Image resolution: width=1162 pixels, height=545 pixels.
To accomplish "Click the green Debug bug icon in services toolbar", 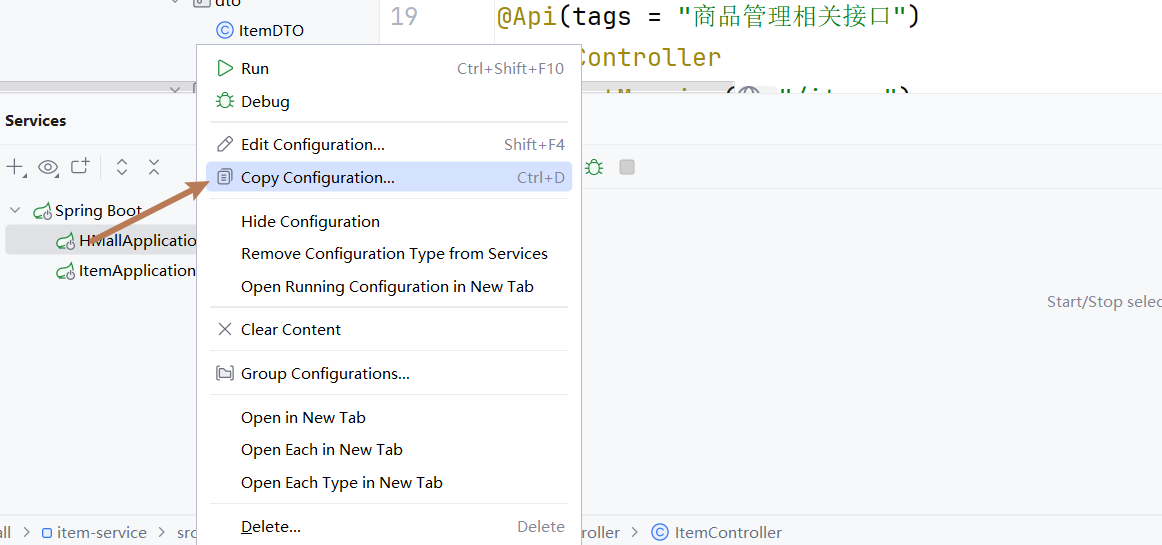I will [x=594, y=167].
